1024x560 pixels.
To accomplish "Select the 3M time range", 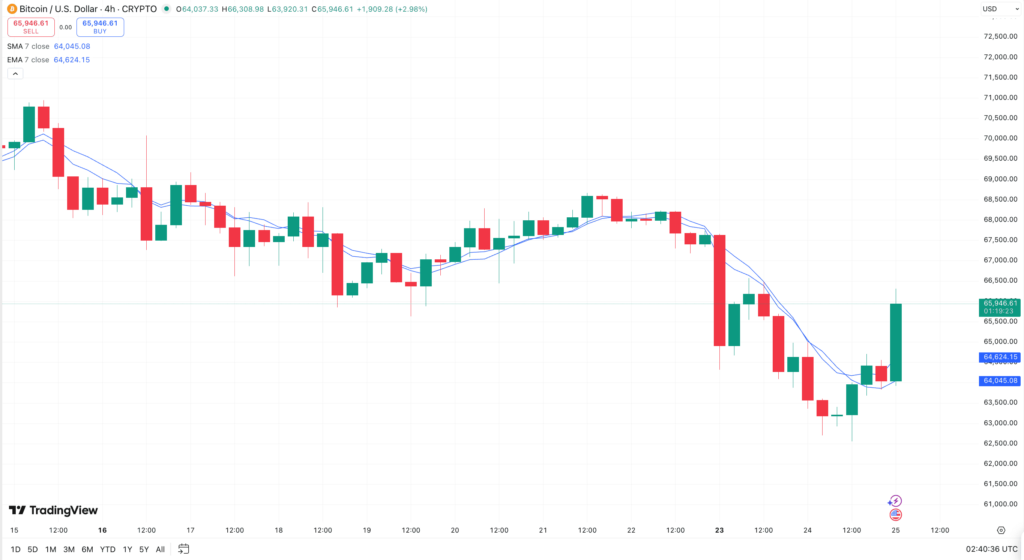I will coord(69,549).
